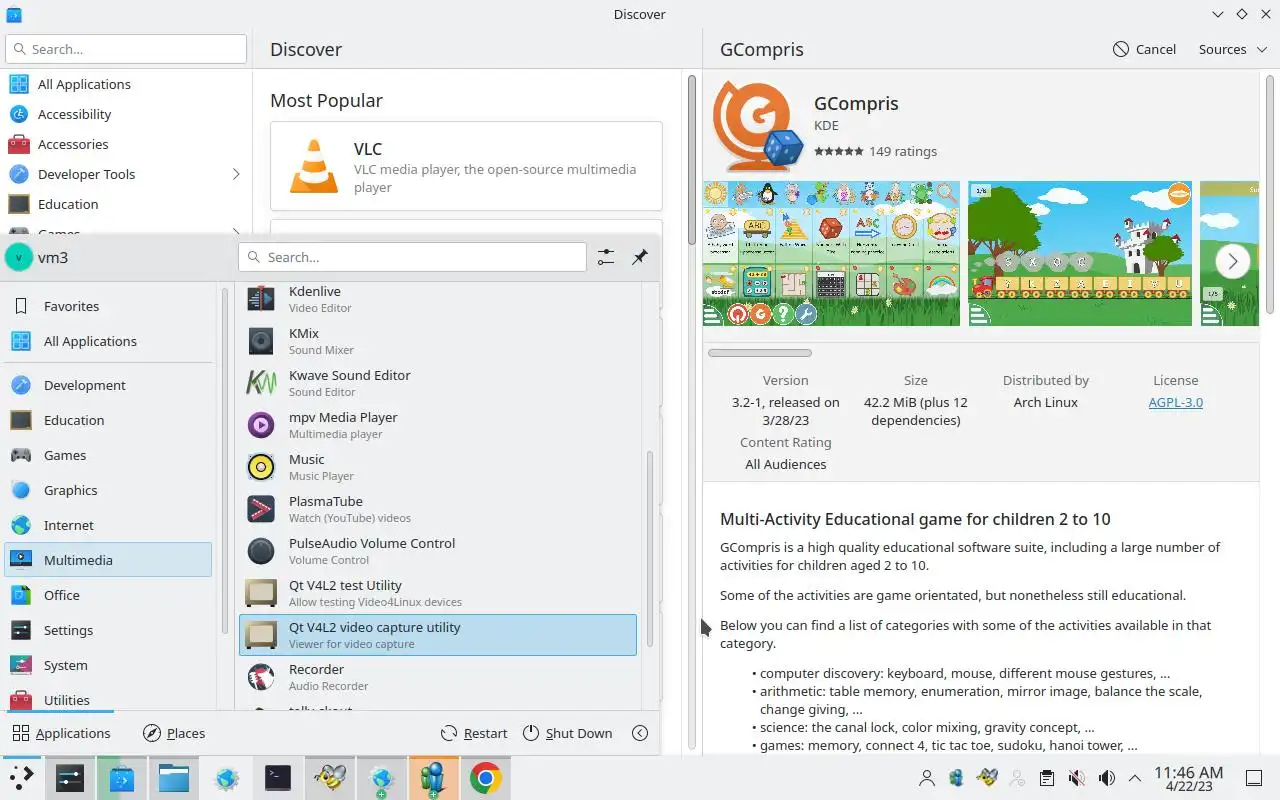Switch to the Applications tab
Screen dimensions: 1280x800
coord(61,733)
